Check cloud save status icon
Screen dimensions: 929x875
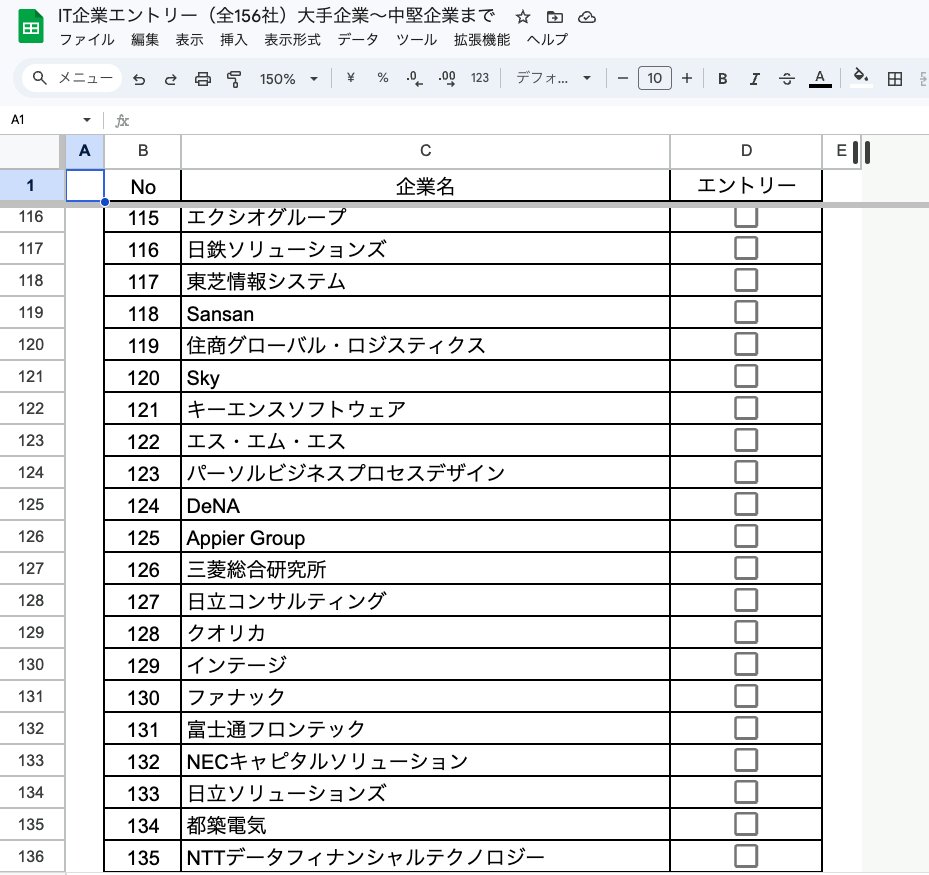pos(587,17)
